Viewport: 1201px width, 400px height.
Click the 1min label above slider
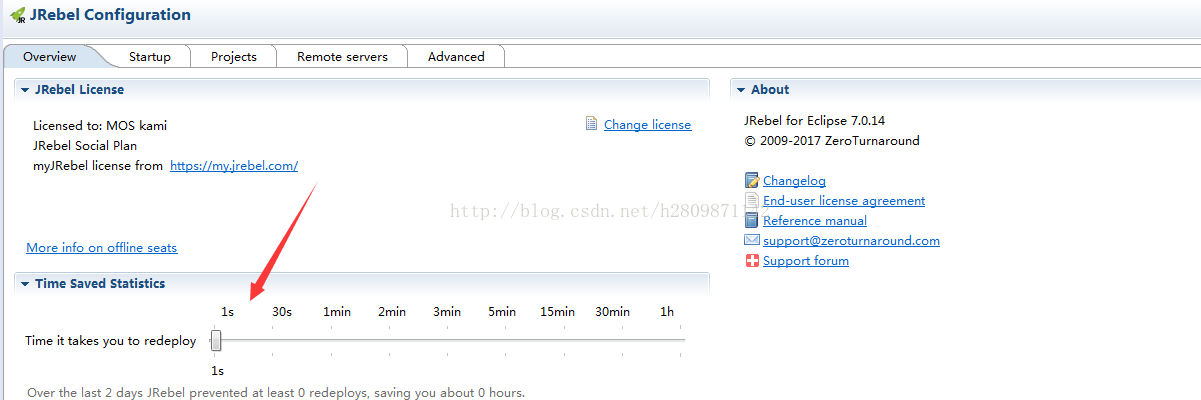coord(337,312)
